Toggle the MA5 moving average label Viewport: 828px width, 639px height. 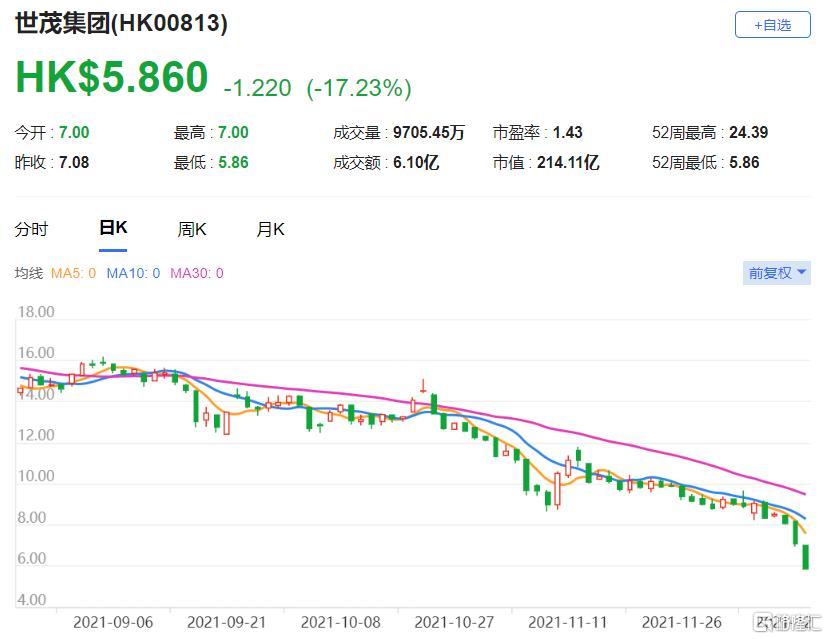tap(73, 273)
